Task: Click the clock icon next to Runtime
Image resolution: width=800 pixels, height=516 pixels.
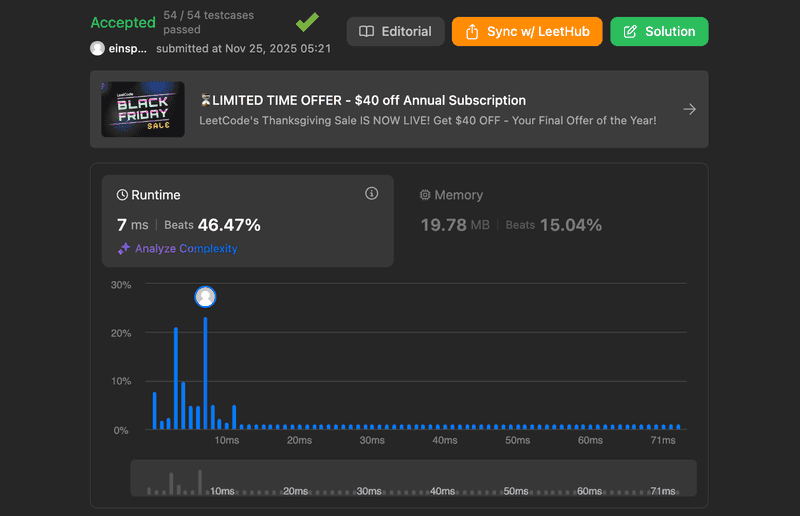Action: click(123, 195)
